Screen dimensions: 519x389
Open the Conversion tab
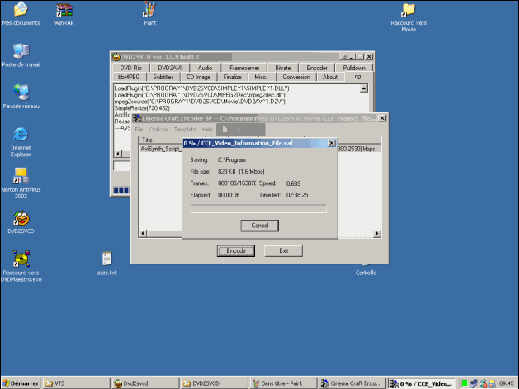click(x=296, y=77)
